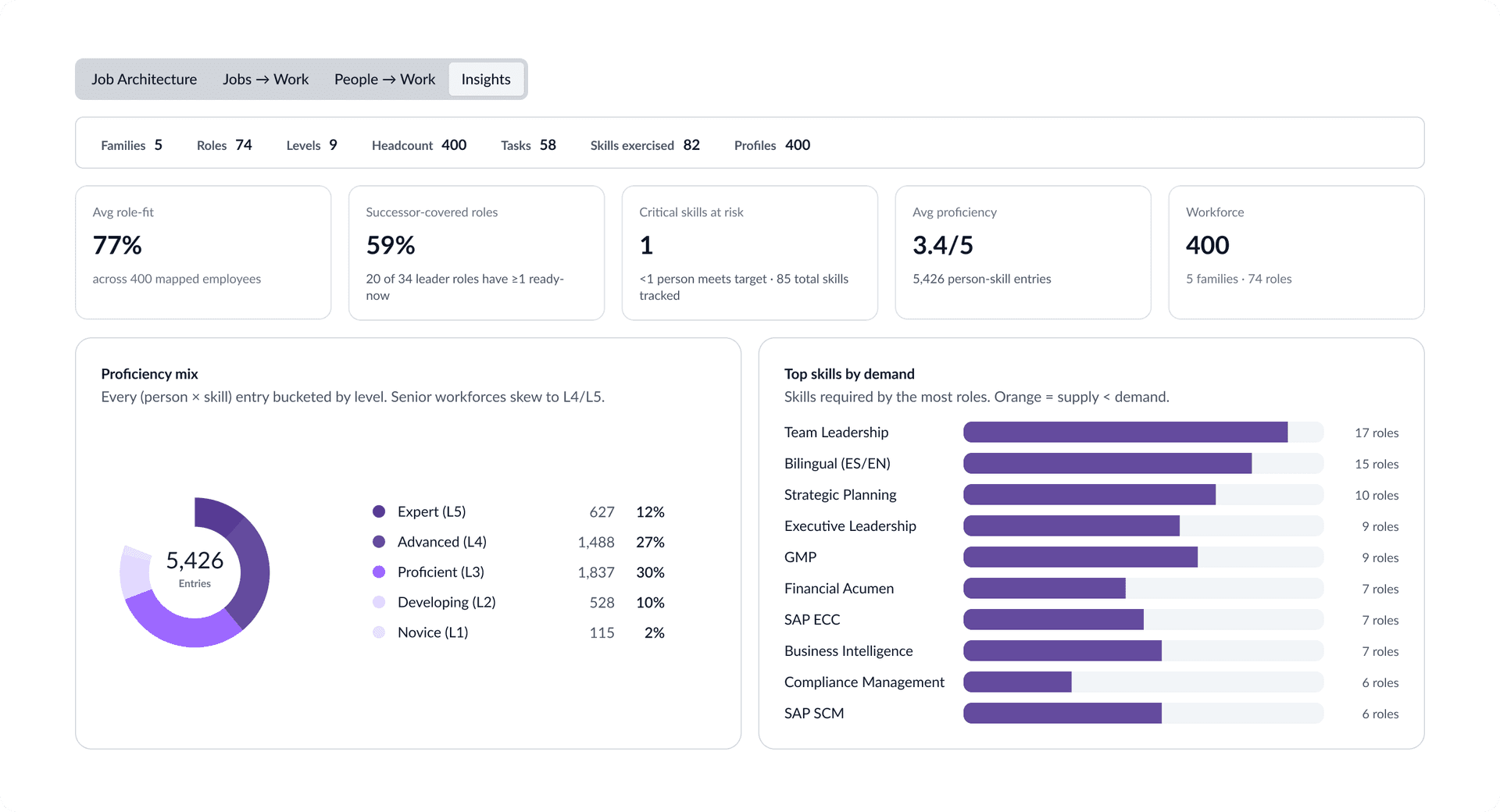
Task: Click the Headcount 400 stat
Action: pos(419,145)
